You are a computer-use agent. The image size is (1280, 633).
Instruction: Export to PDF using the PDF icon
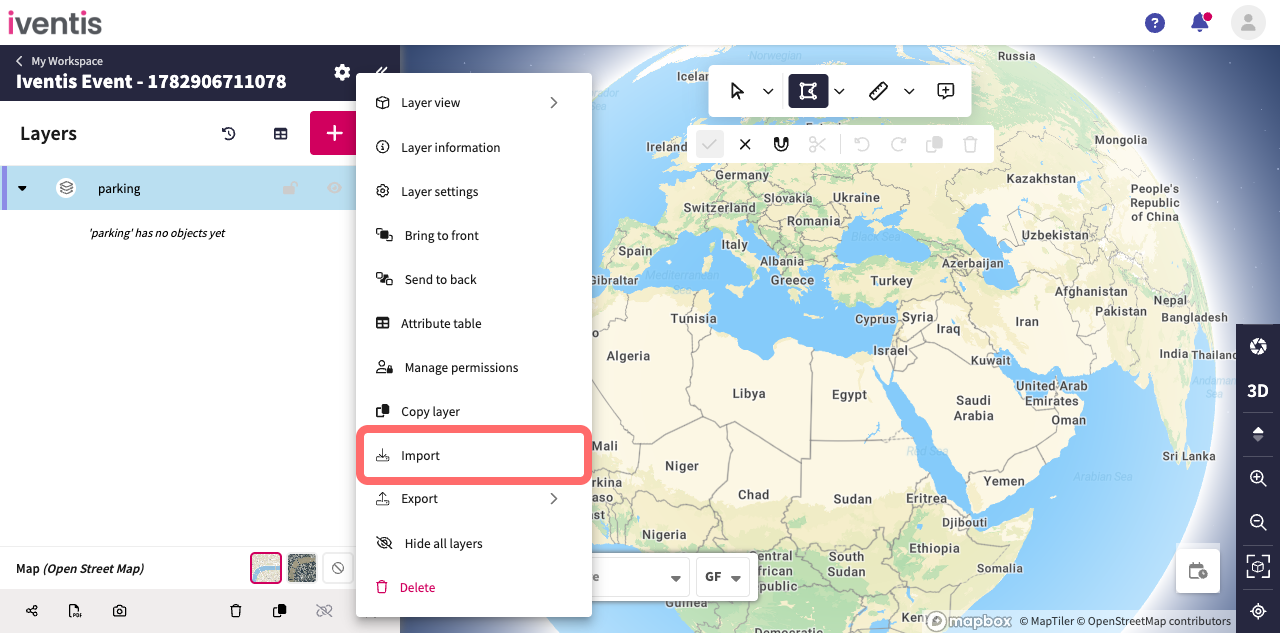(x=75, y=610)
